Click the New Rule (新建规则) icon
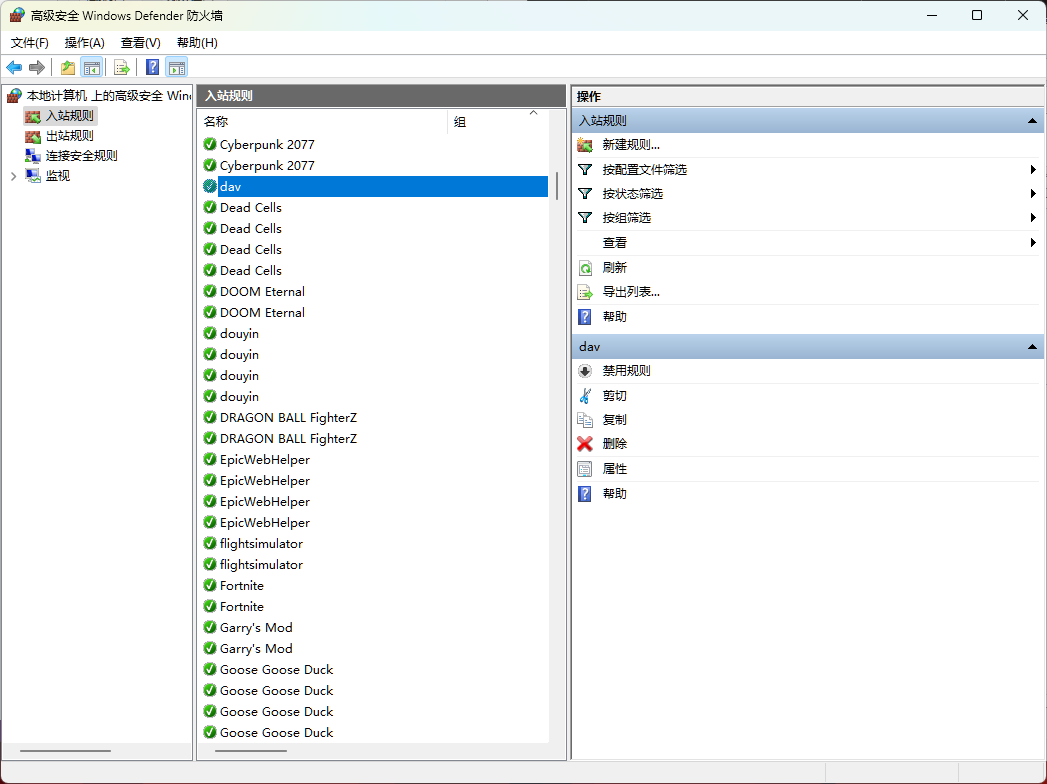The width and height of the screenshot is (1047, 784). pos(585,145)
